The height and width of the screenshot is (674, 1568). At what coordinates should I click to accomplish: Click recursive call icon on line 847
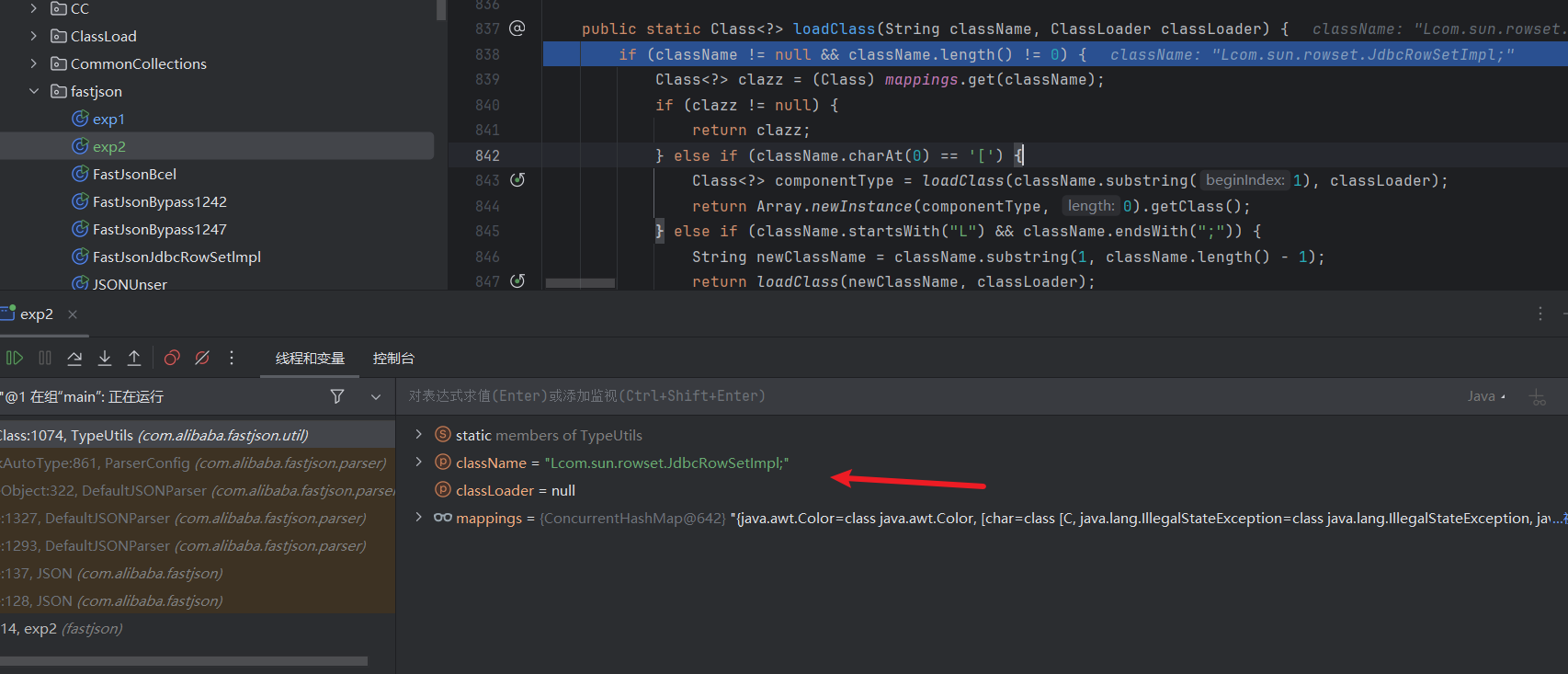click(517, 281)
